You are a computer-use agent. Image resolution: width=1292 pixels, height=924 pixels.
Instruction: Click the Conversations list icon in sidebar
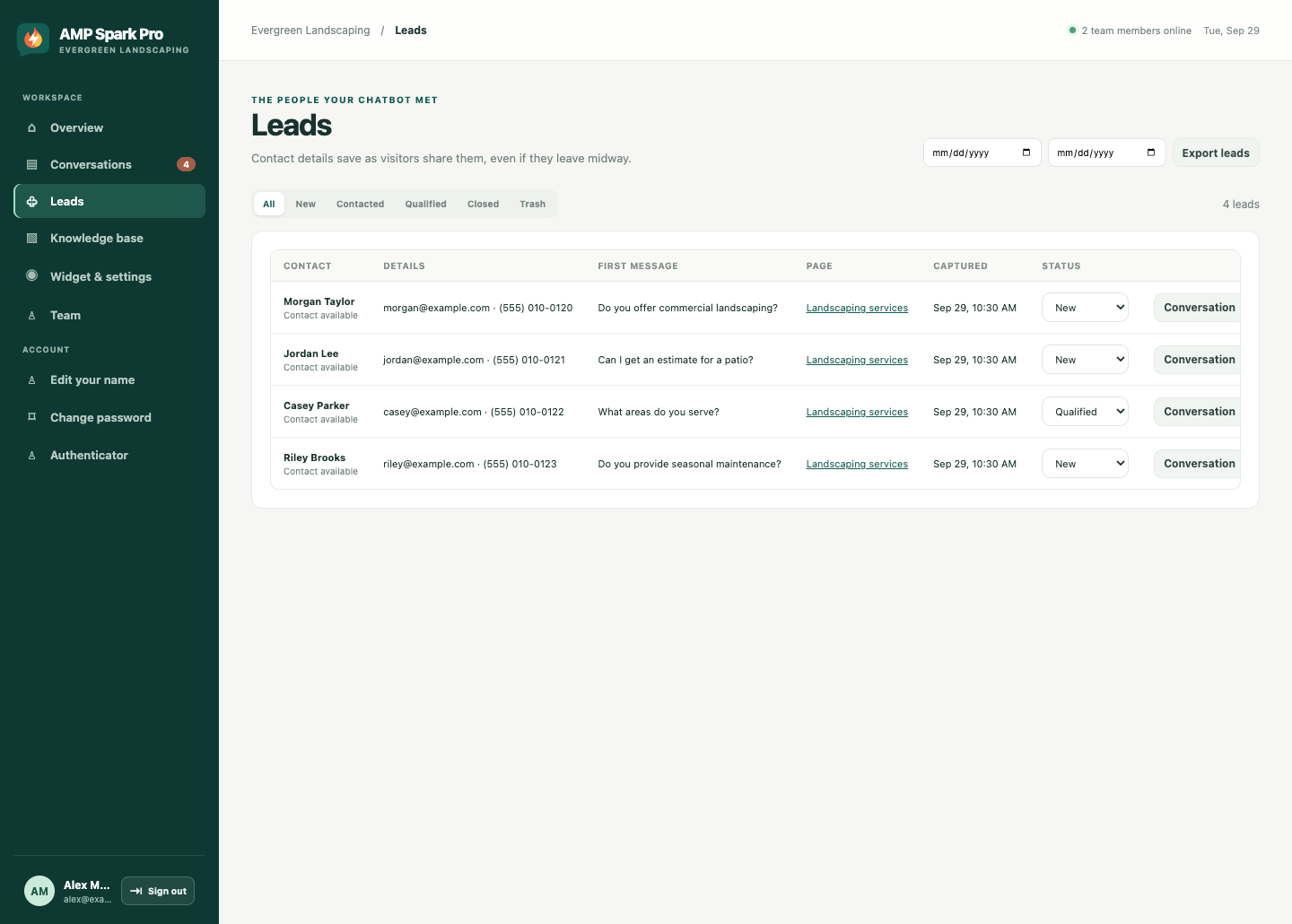click(x=32, y=165)
